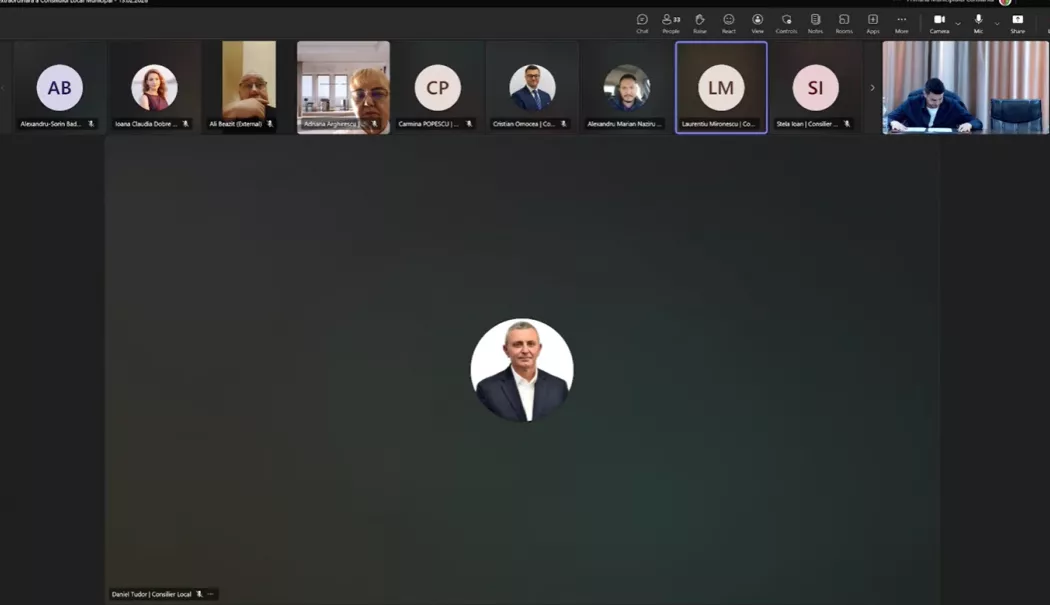The width and height of the screenshot is (1050, 605).
Task: Open the View layout options
Action: coord(757,23)
